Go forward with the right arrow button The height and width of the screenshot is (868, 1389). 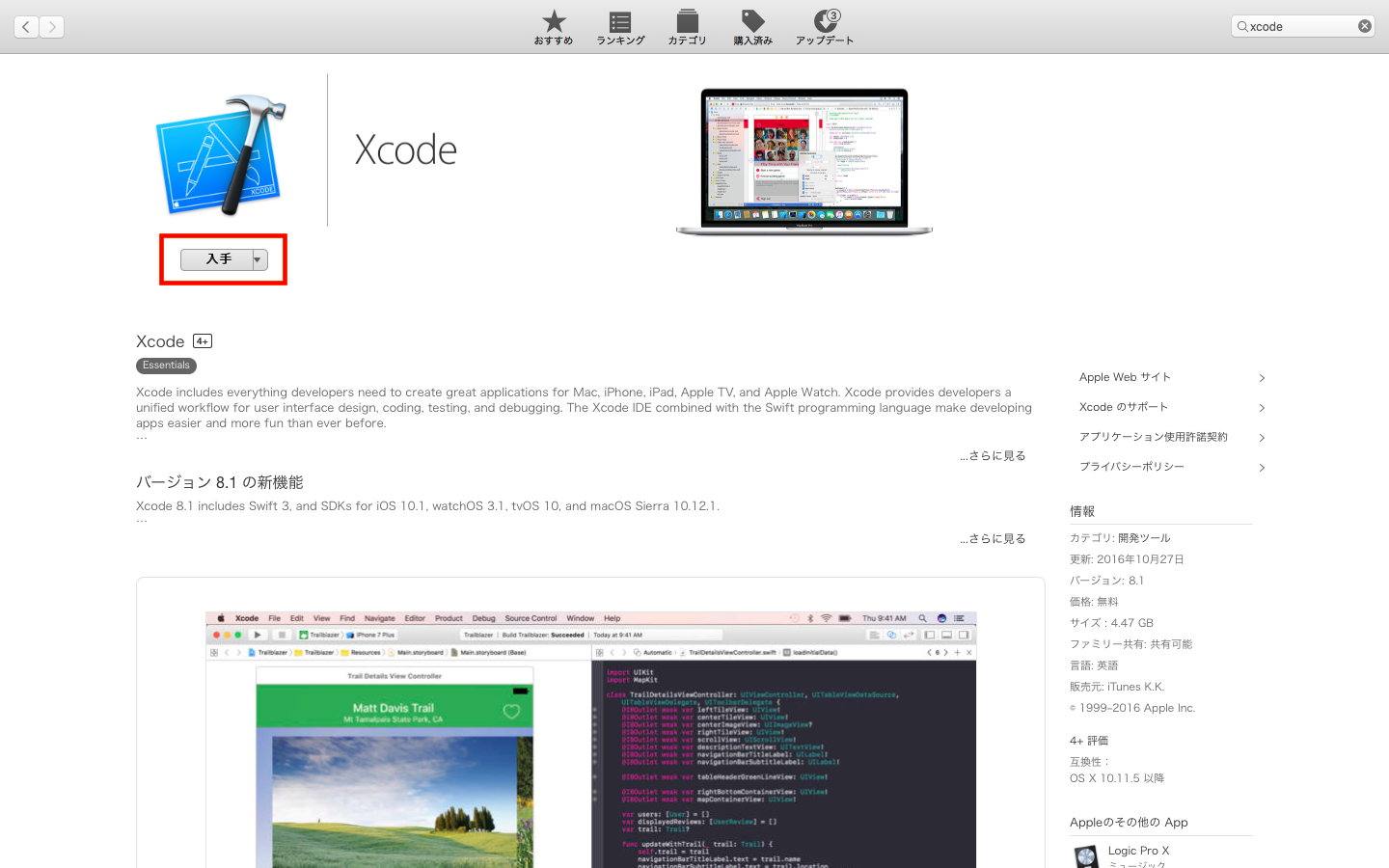click(x=52, y=27)
